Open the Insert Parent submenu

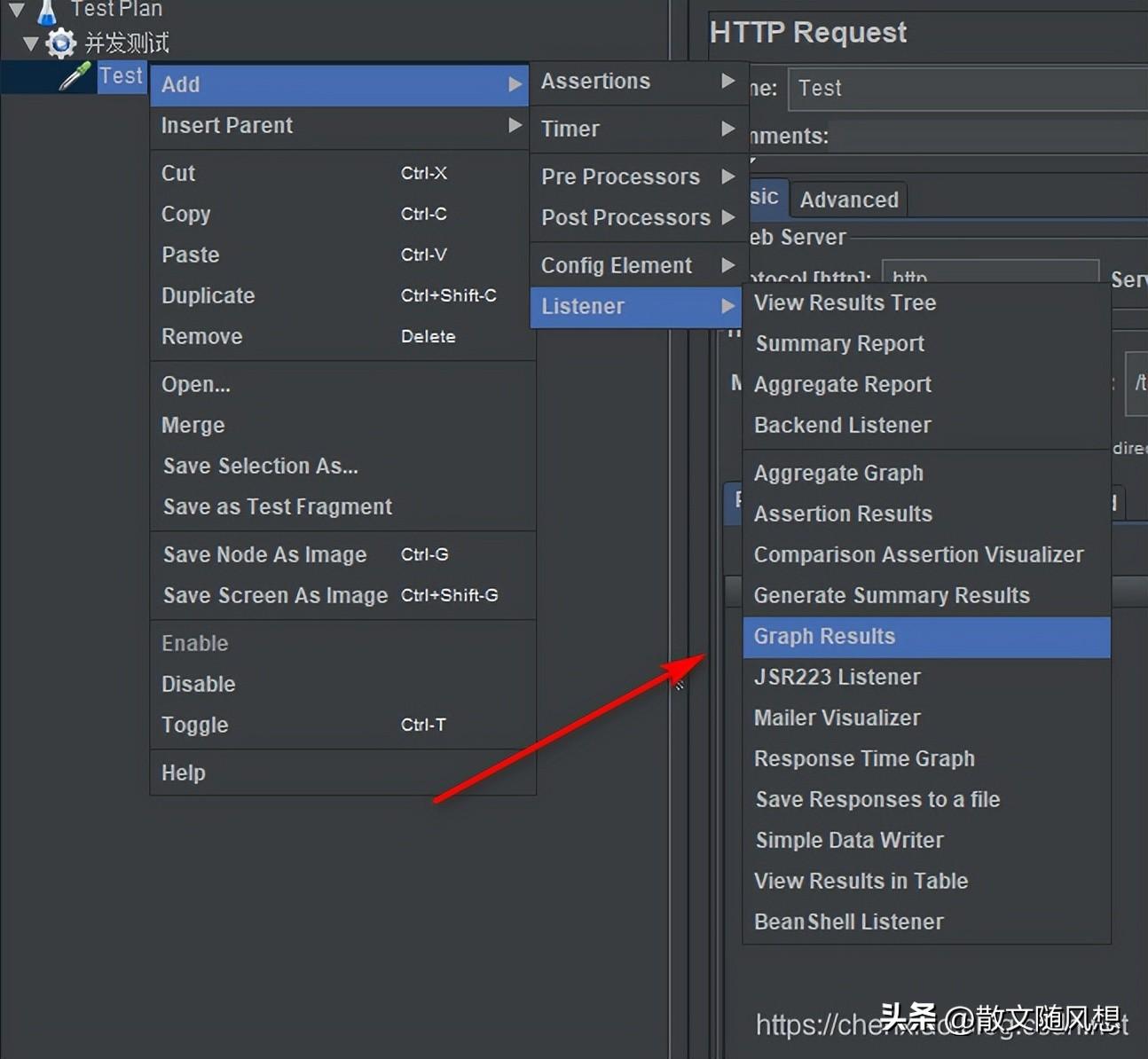pyautogui.click(x=340, y=126)
